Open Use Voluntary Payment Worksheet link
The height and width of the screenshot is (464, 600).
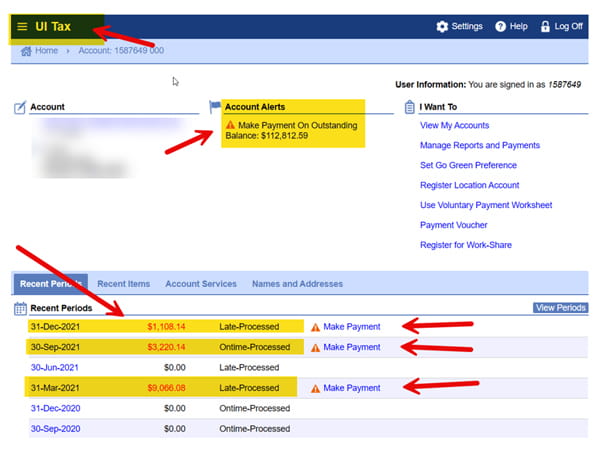[x=486, y=205]
